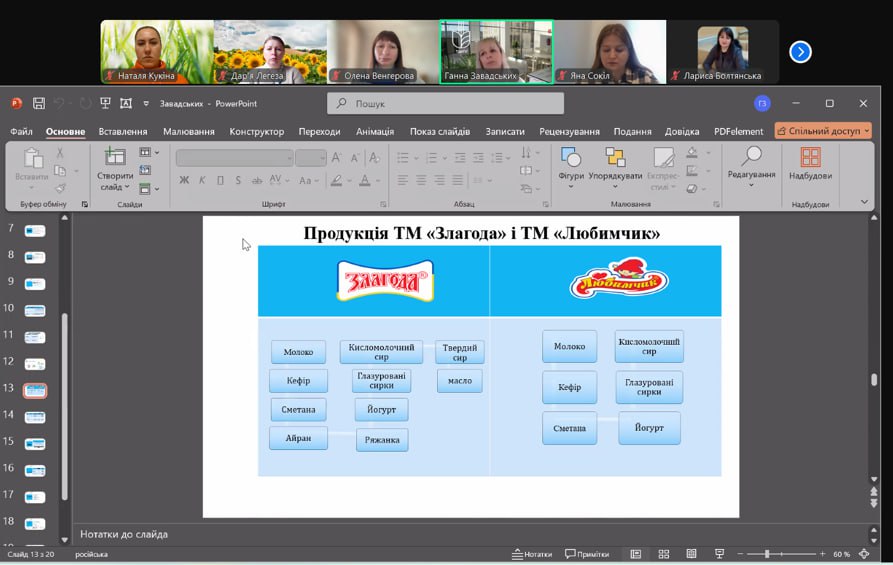Open the Анімація ribbon tab

pos(375,131)
